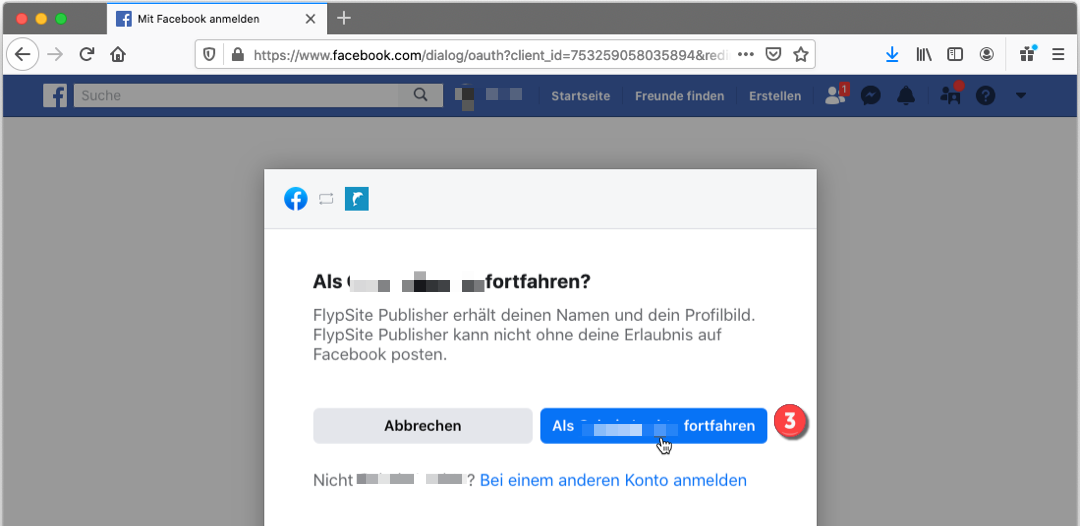Open Freunde finden
The height and width of the screenshot is (526, 1080).
tap(679, 96)
